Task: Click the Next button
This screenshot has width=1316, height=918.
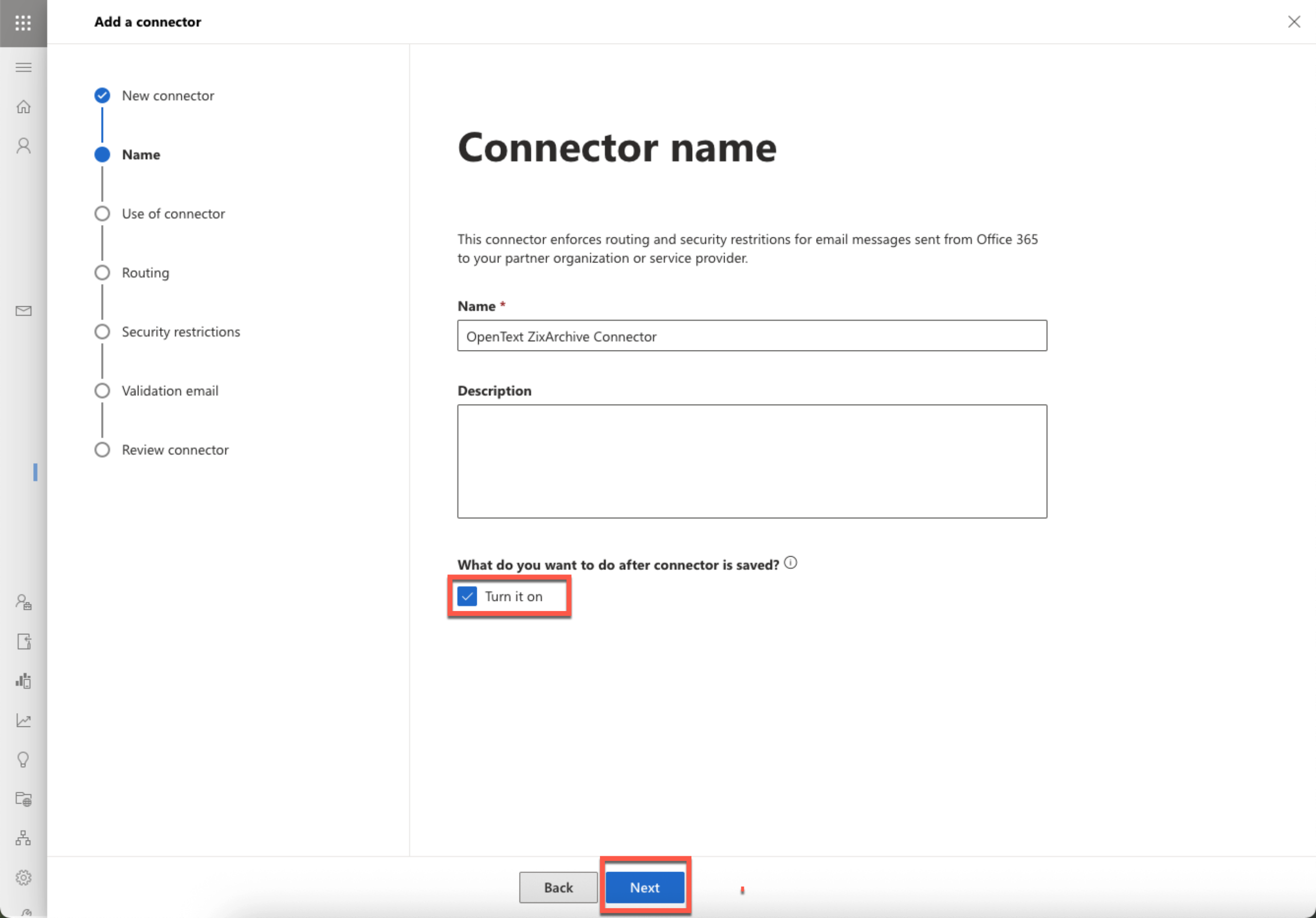Action: (645, 887)
